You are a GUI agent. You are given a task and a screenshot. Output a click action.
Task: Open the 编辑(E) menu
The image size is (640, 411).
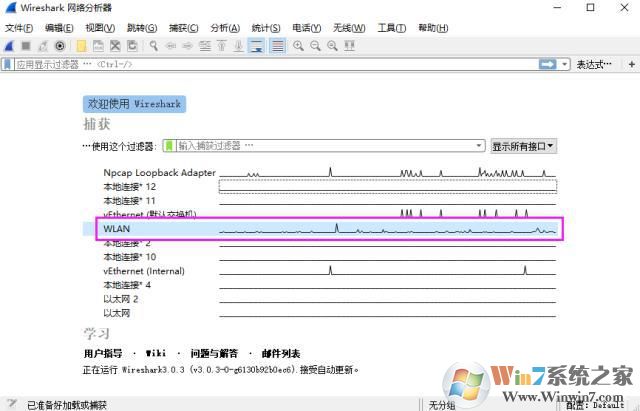click(x=59, y=28)
